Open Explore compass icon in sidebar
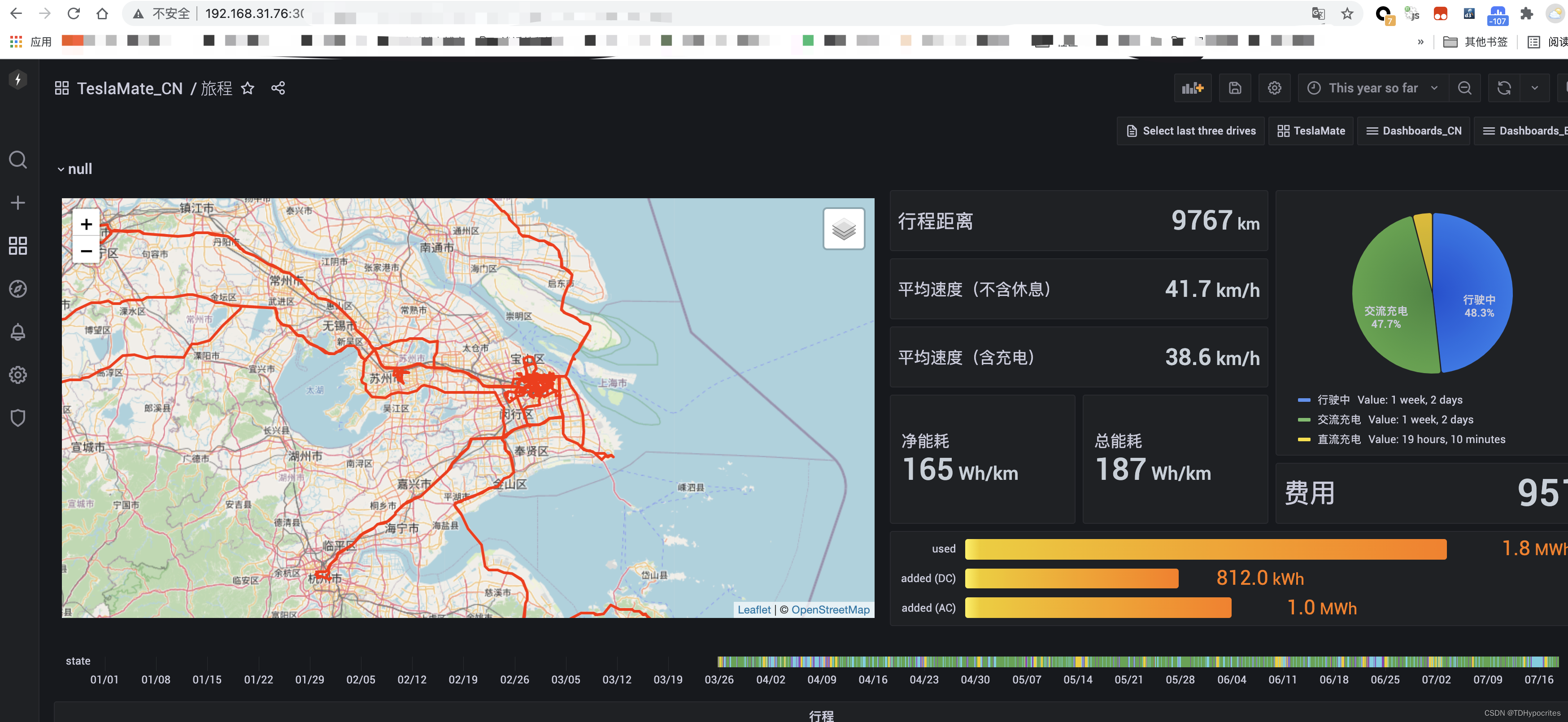Viewport: 1568px width, 722px height. [x=17, y=288]
